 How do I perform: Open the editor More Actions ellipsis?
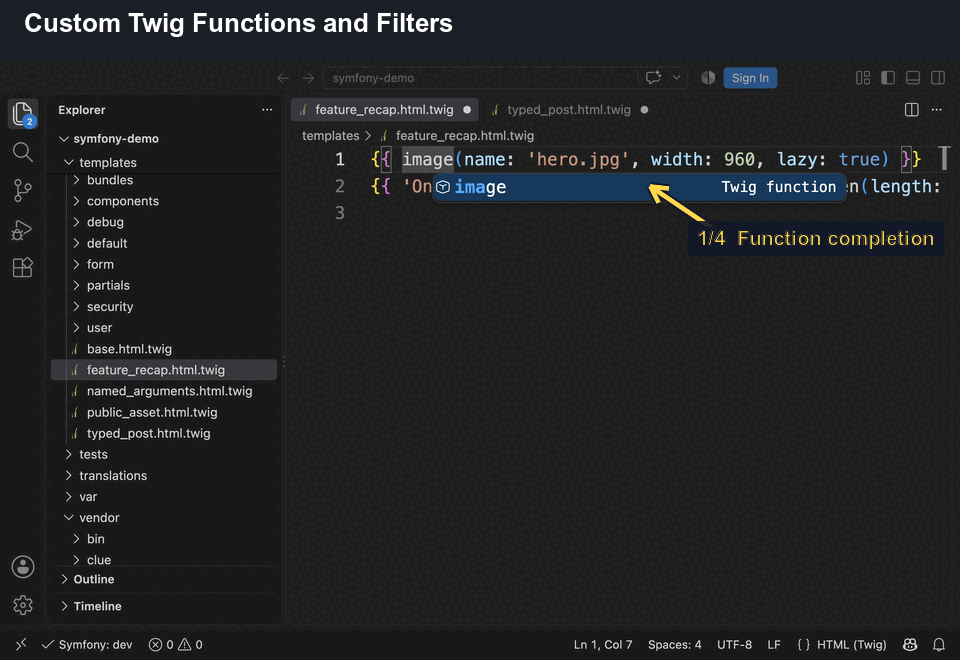tap(937, 110)
